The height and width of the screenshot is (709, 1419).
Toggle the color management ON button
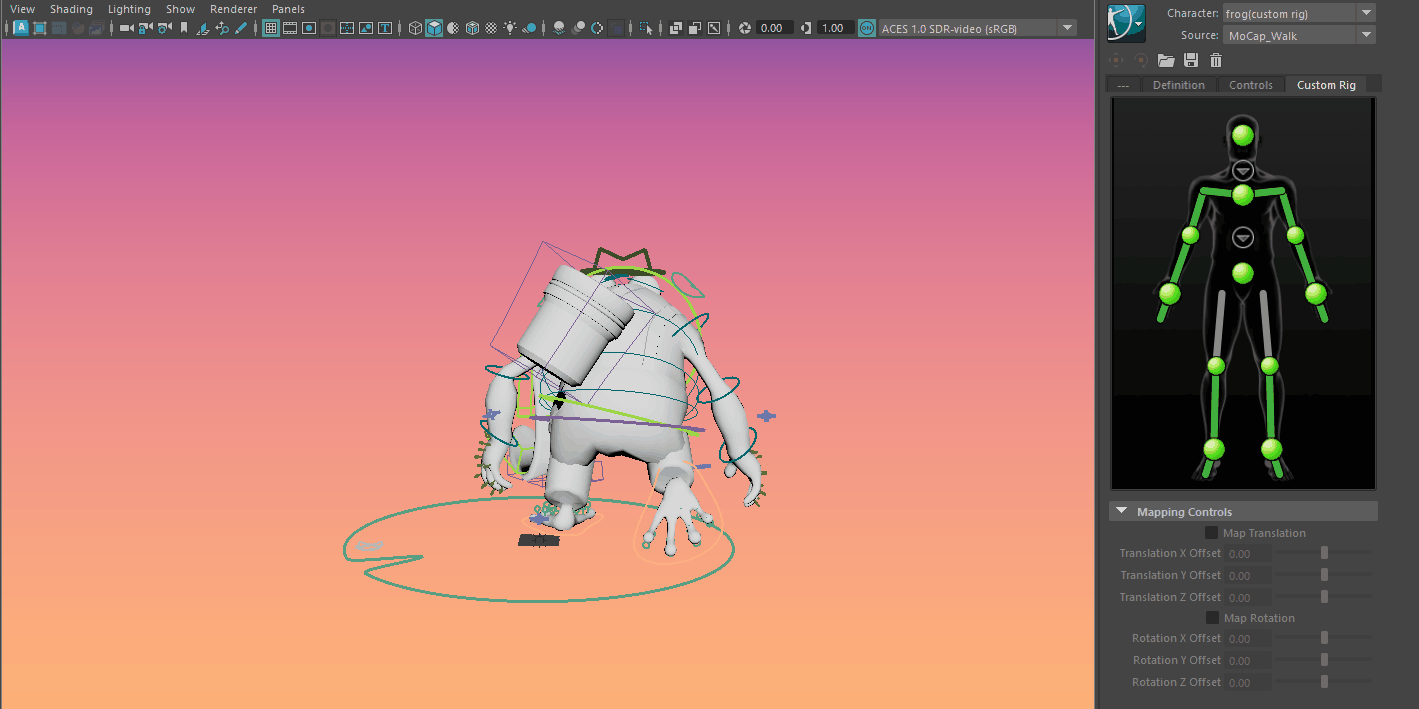click(x=867, y=28)
